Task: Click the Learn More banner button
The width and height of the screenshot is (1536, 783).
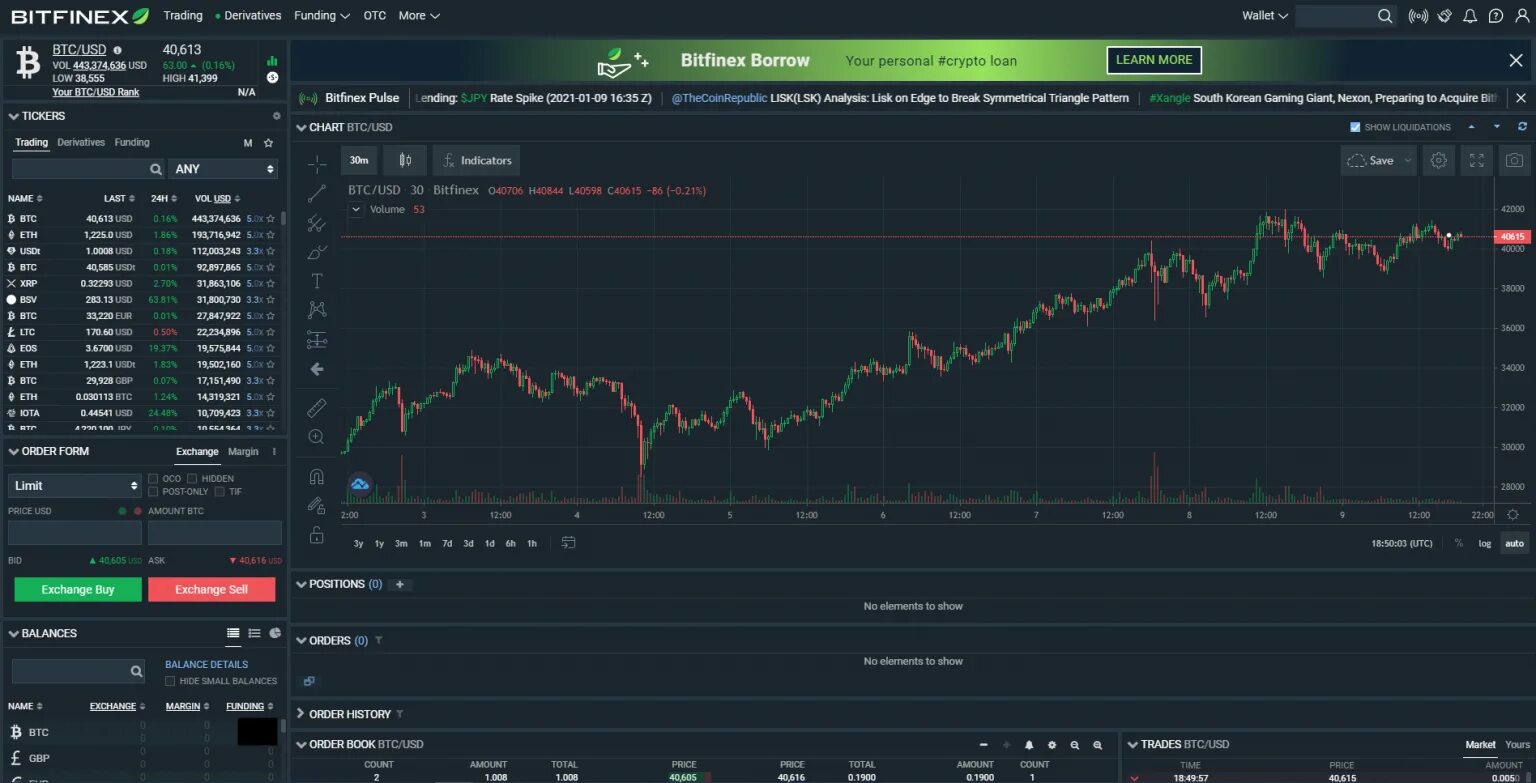Action: pos(1154,60)
